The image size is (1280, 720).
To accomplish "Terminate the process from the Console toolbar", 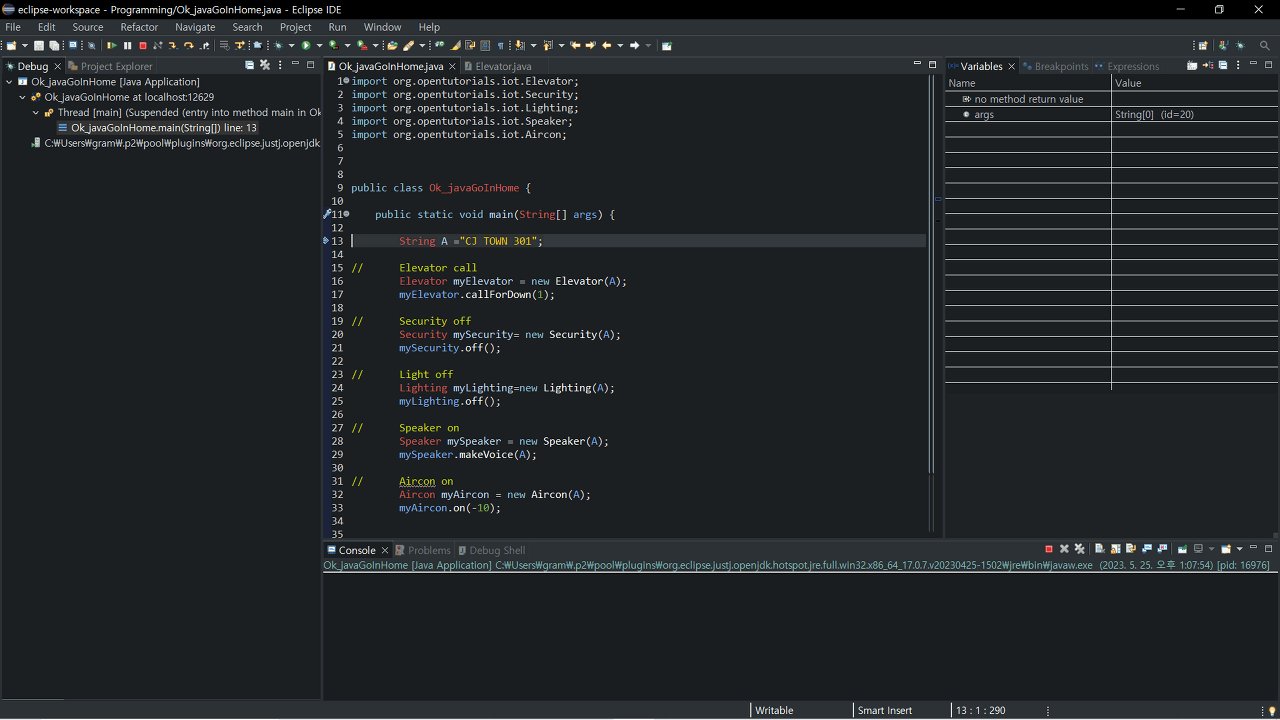I will 1049,549.
